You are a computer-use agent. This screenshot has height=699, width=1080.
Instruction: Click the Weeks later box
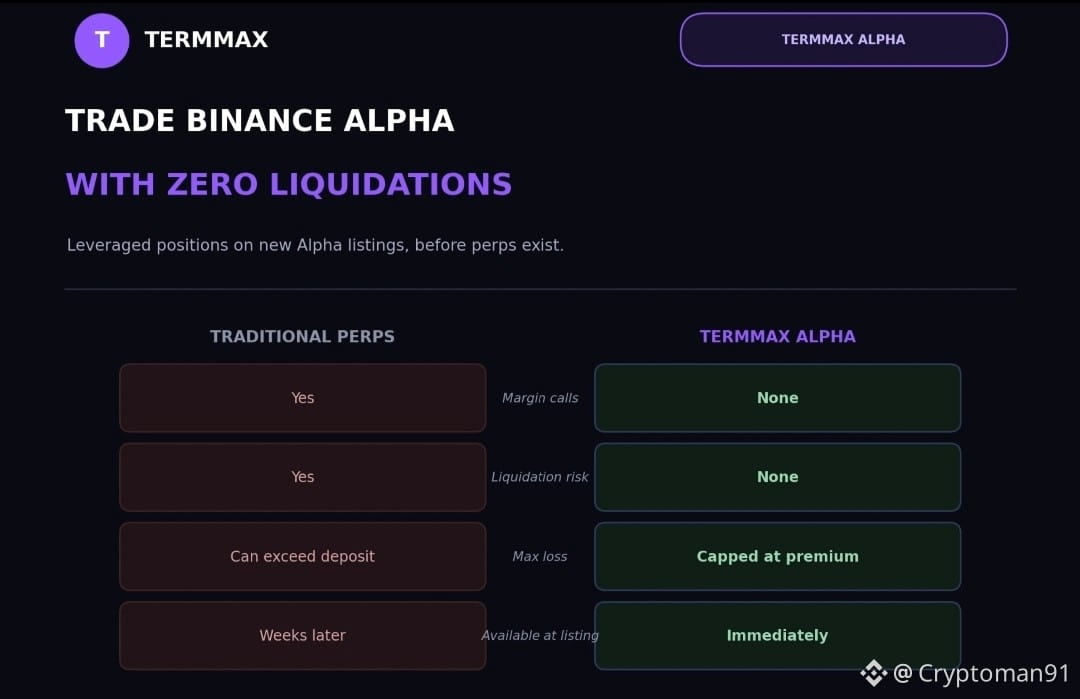pyautogui.click(x=302, y=636)
